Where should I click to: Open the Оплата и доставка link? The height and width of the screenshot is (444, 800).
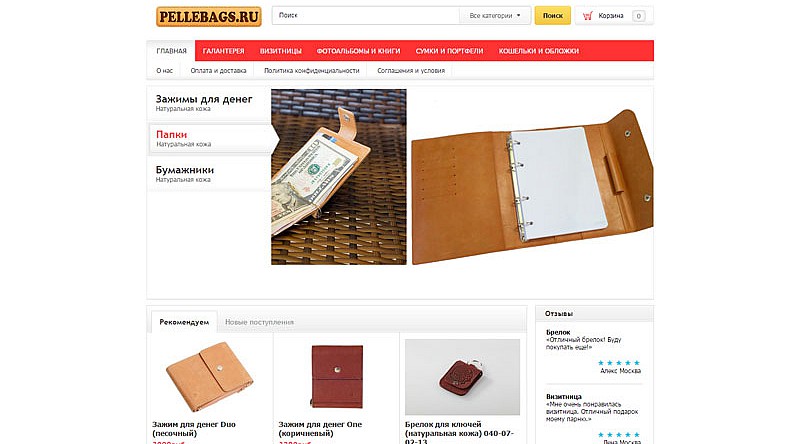pyautogui.click(x=218, y=71)
